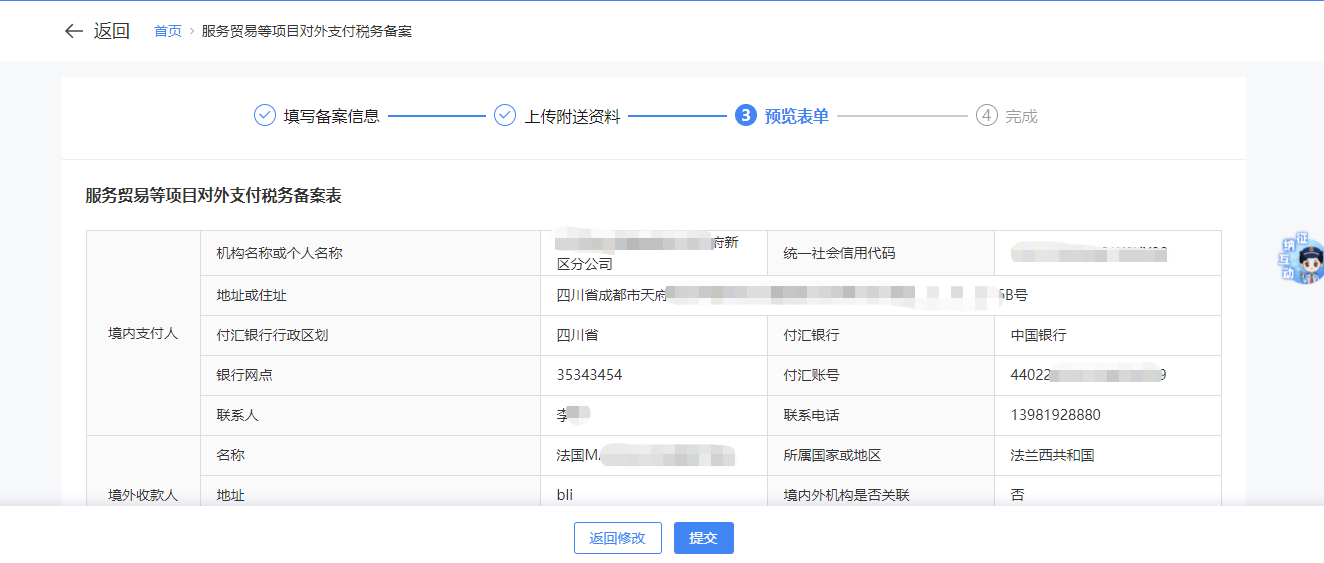This screenshot has width=1324, height=563.
Task: Click the 中国银行 remitting bank cell
Action: pos(1038,335)
